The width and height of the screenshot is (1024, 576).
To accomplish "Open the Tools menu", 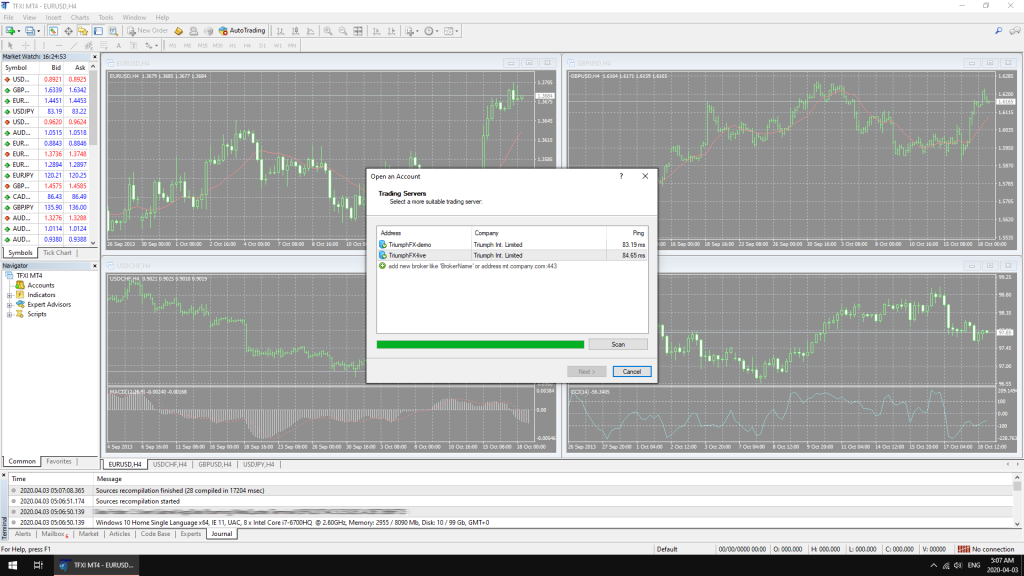I will coord(106,18).
